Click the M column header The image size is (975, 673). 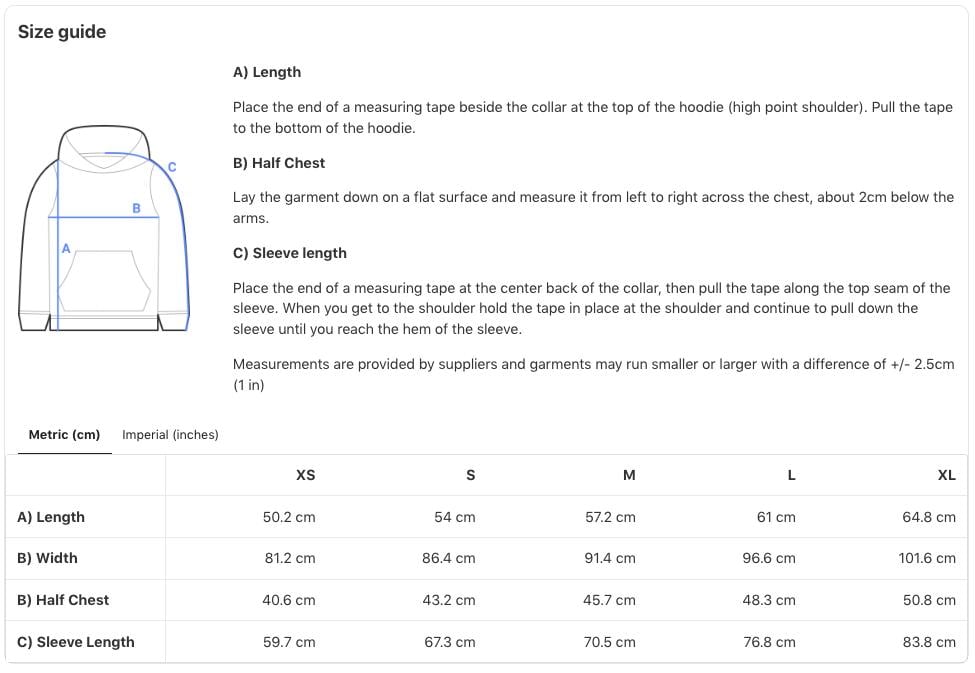click(629, 475)
